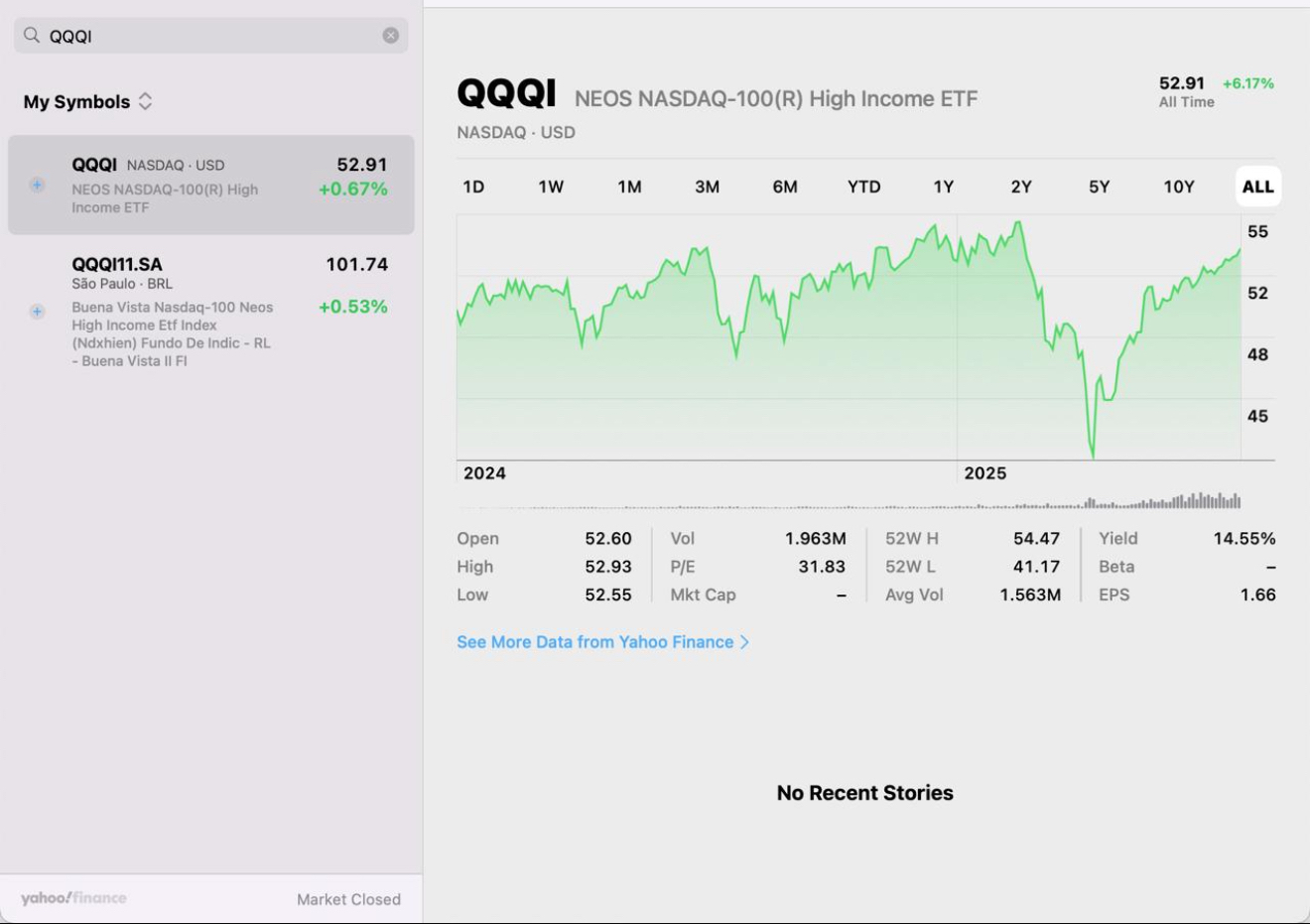Show year-to-date YTD chart
Screen dimensions: 1310x924
pyautogui.click(x=864, y=187)
